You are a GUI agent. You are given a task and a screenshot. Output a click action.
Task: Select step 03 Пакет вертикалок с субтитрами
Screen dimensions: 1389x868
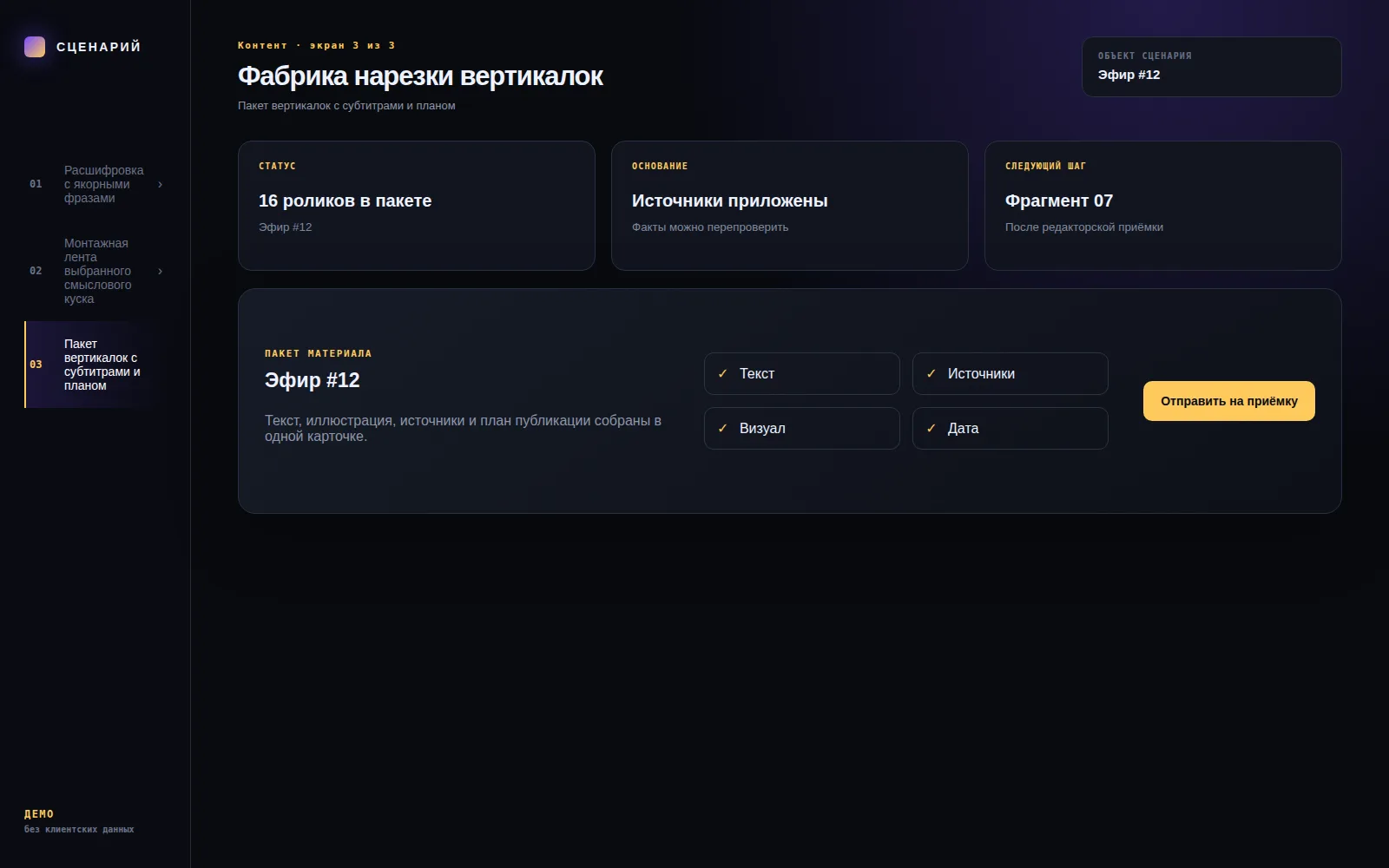click(x=95, y=365)
